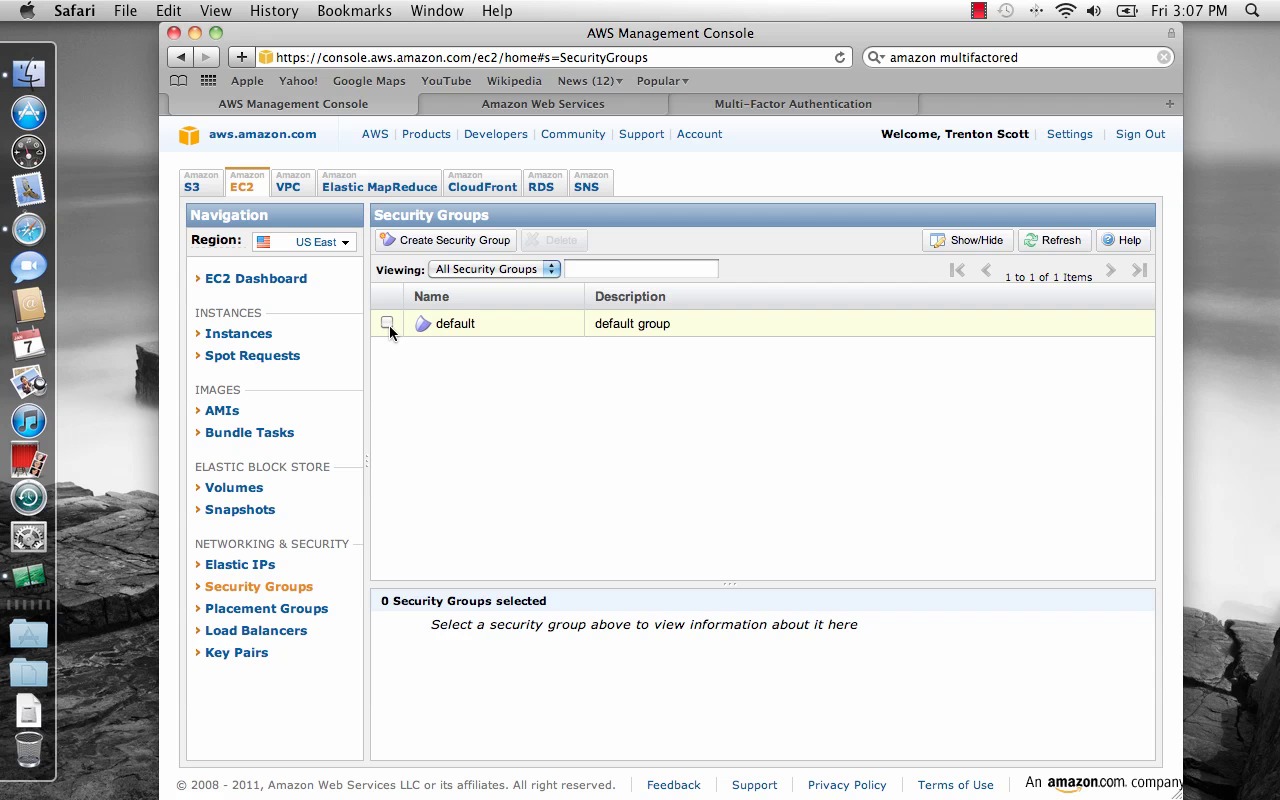
Task: Open the US East region dropdown
Action: [304, 242]
